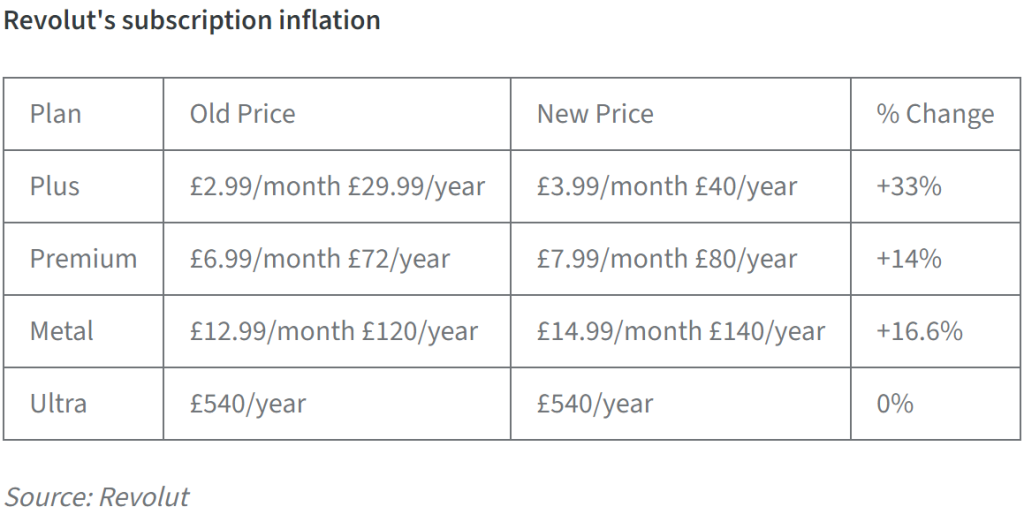Select the Ultra plan name cell

click(x=84, y=404)
